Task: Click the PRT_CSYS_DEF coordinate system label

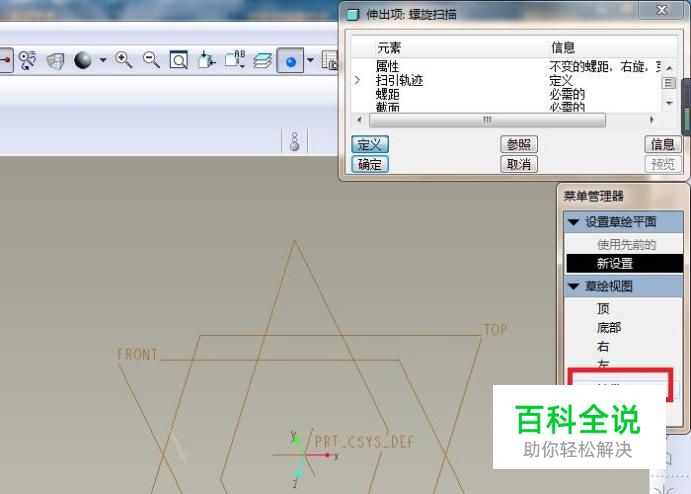Action: point(364,442)
